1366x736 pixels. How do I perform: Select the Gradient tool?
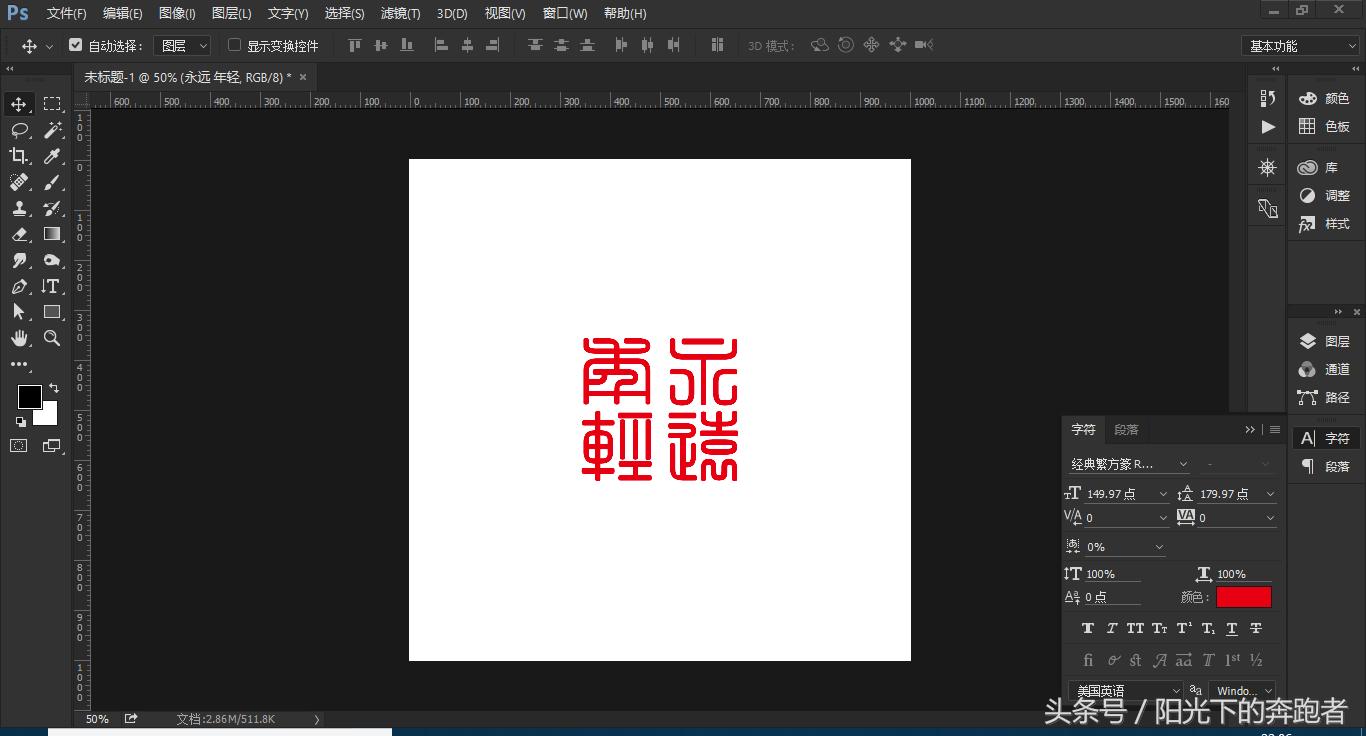[x=52, y=234]
